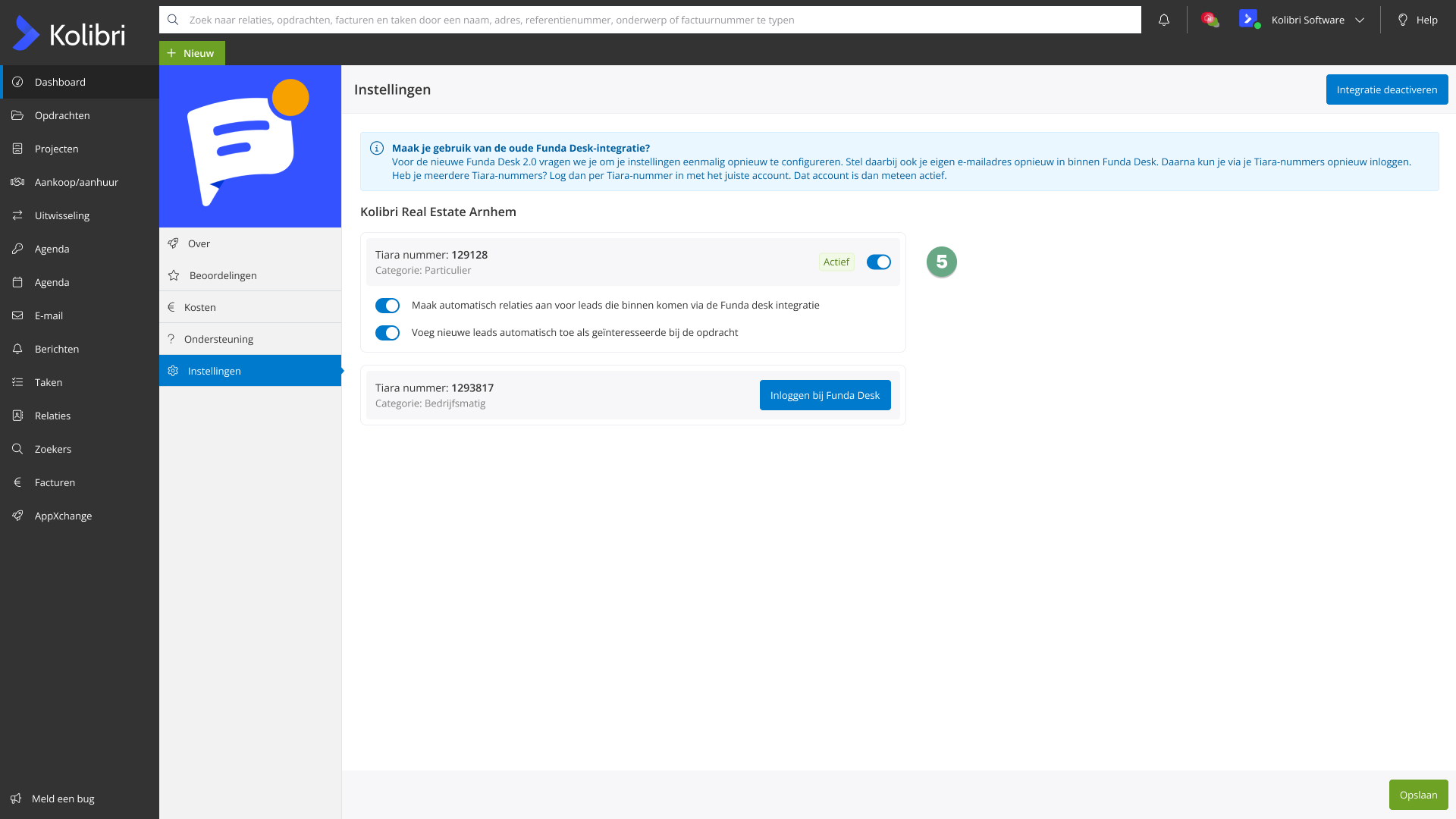Click Meld een bug megaphone icon
Image resolution: width=1456 pixels, height=819 pixels.
tap(16, 799)
